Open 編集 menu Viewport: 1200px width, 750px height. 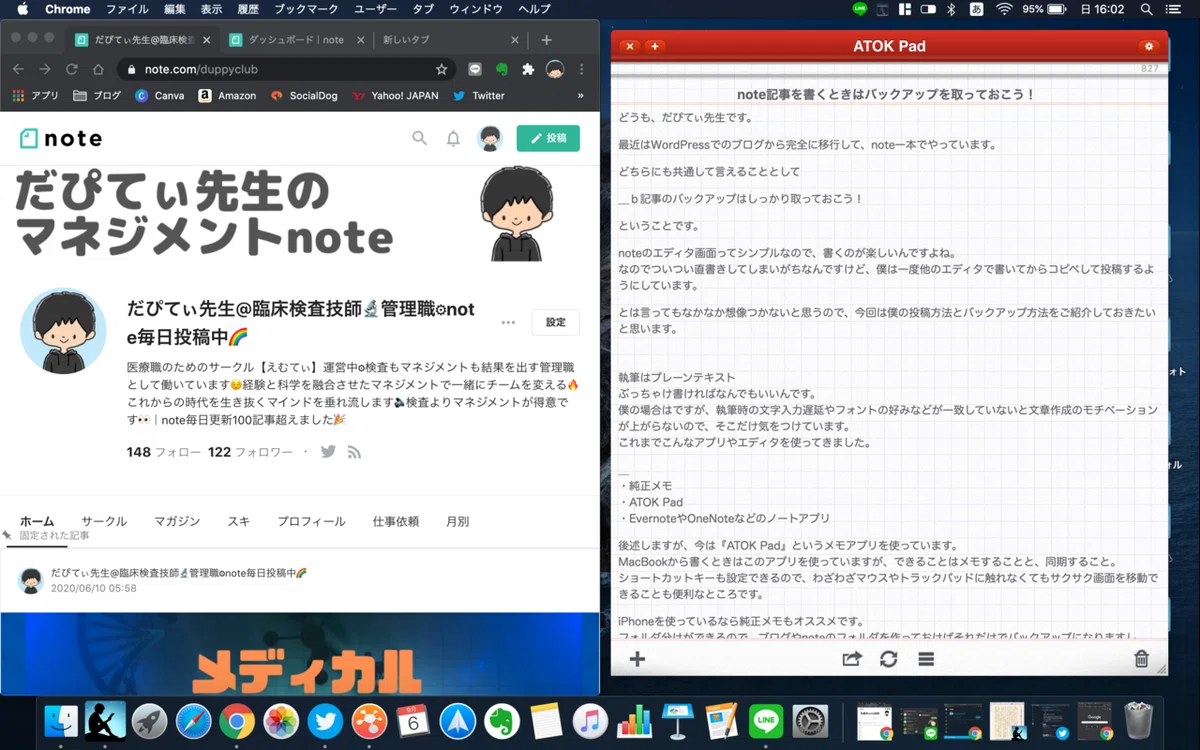(175, 9)
